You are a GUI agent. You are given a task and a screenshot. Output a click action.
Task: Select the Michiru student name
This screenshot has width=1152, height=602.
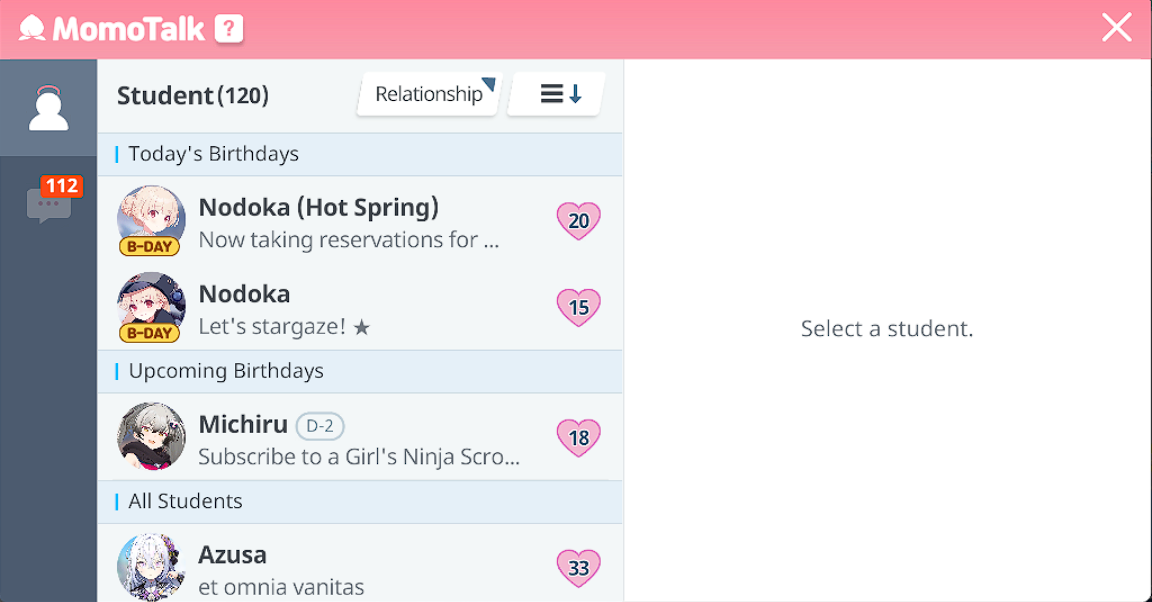(243, 424)
